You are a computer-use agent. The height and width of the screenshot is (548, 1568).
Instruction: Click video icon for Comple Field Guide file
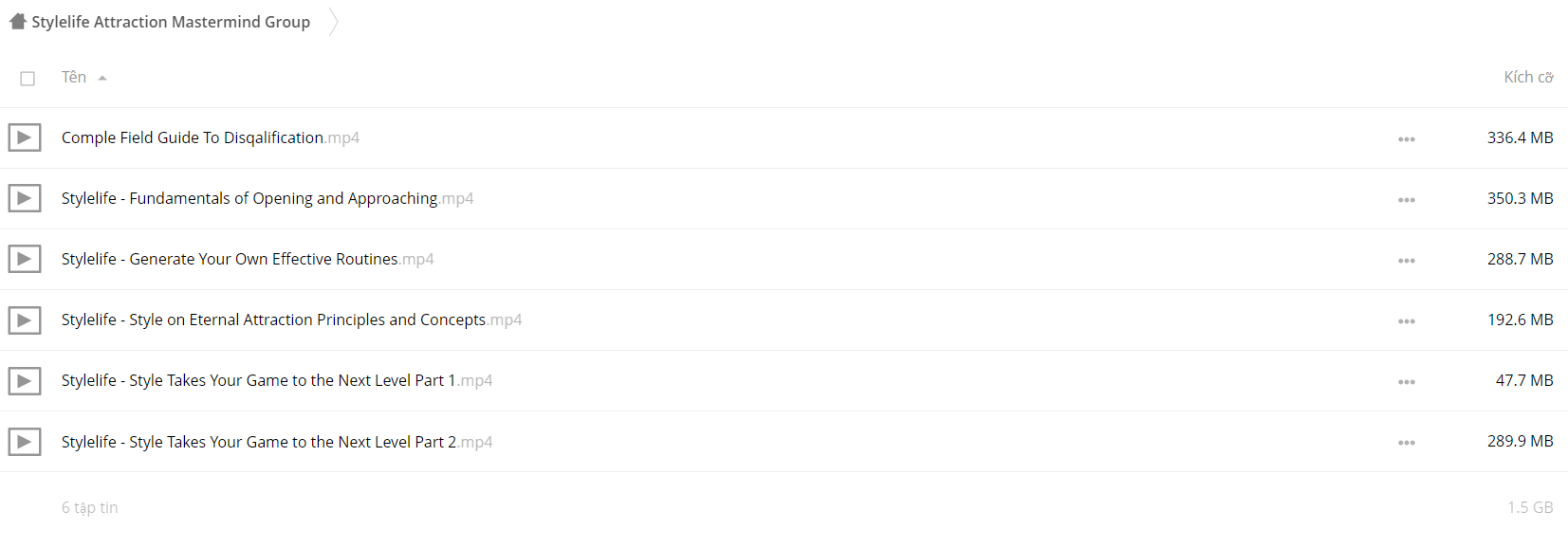pos(25,137)
